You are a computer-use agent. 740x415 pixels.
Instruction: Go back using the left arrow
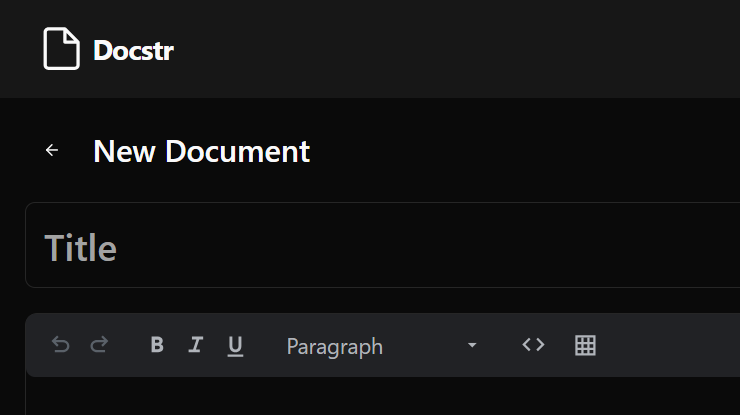[x=52, y=150]
